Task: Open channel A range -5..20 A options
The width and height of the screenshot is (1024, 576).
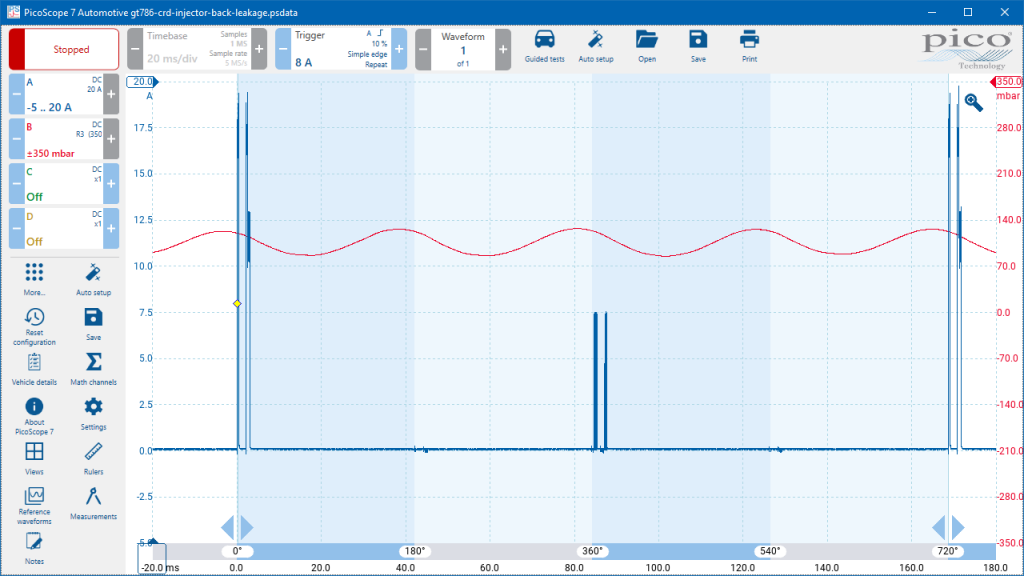Action: click(64, 94)
